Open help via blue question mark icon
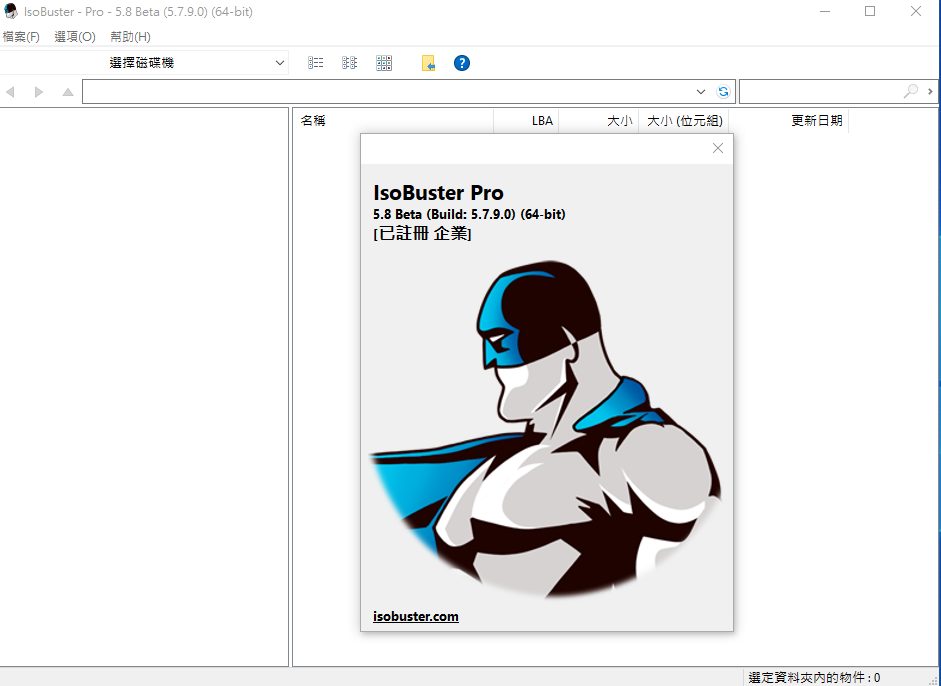This screenshot has width=941, height=686. tap(461, 63)
